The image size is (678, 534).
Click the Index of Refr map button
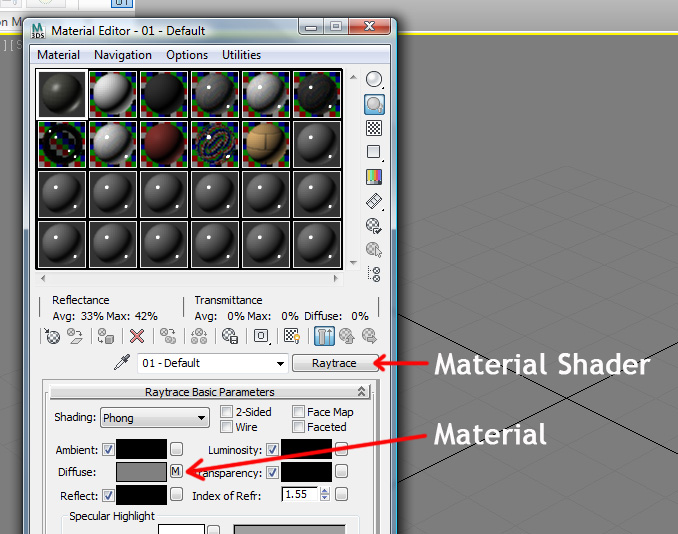click(342, 494)
